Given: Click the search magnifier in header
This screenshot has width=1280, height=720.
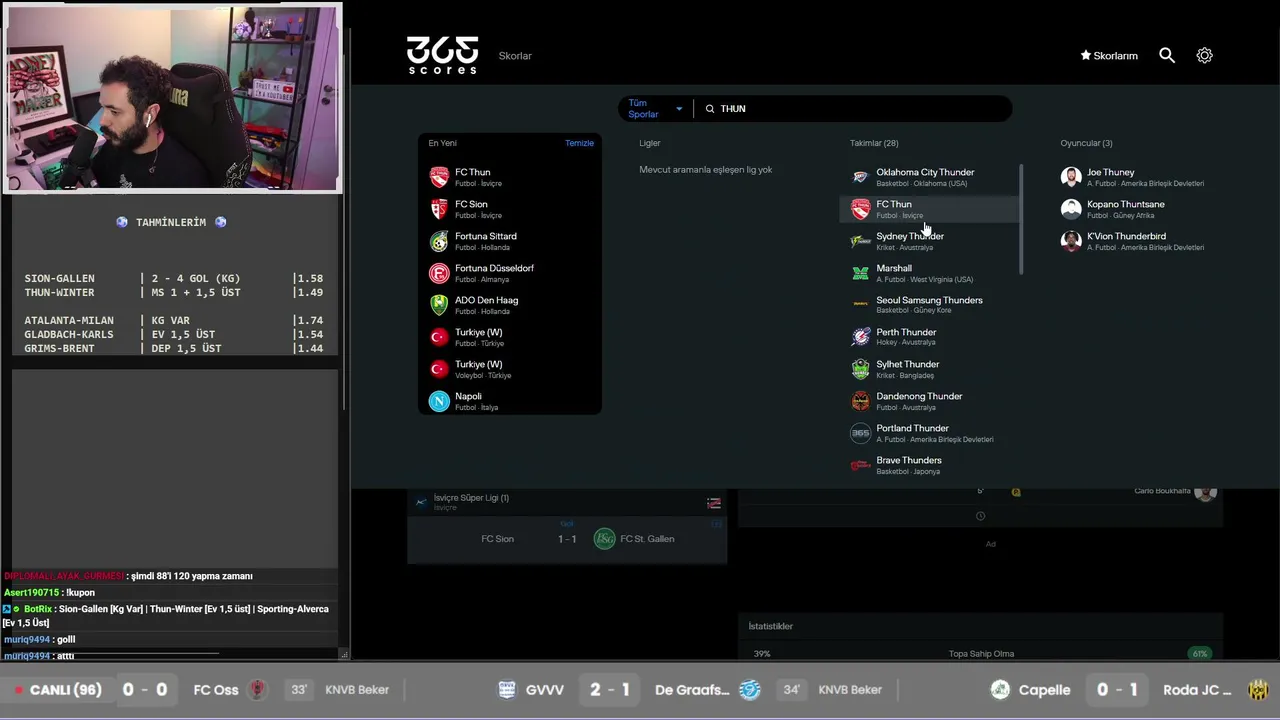Looking at the screenshot, I should point(1167,56).
